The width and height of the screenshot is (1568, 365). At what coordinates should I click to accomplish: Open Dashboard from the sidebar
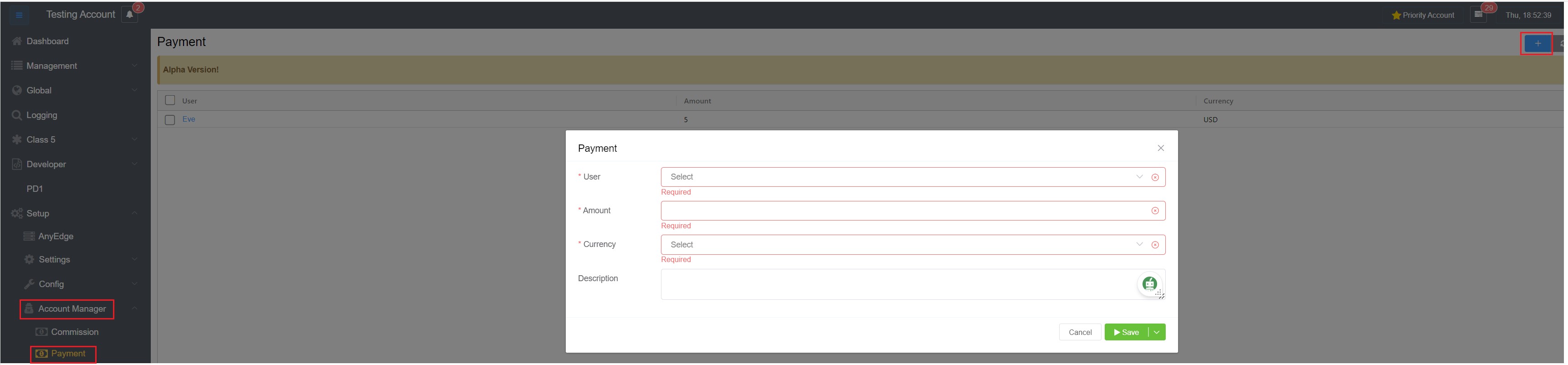(x=47, y=41)
